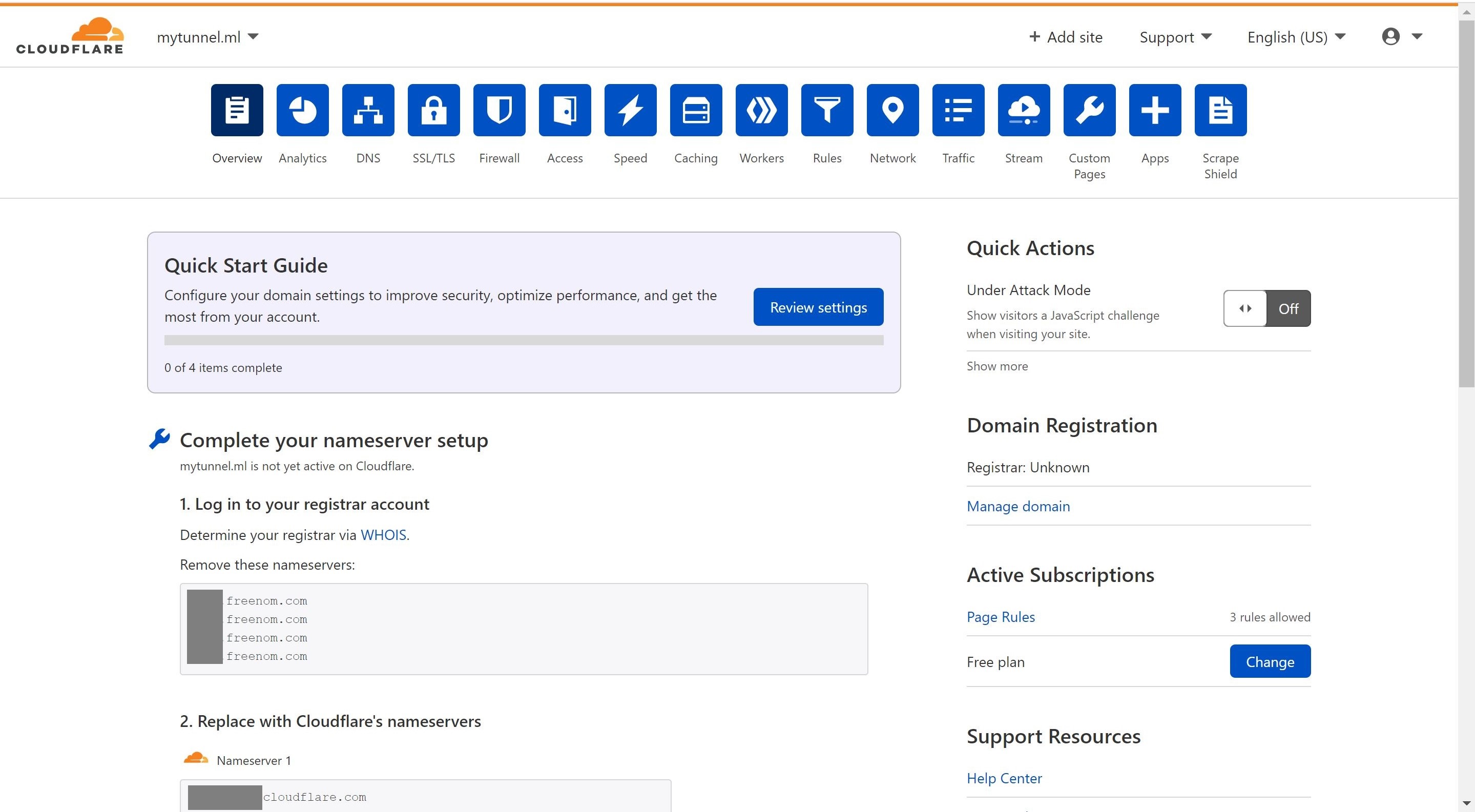Open the Access door icon
This screenshot has width=1475, height=812.
pyautogui.click(x=565, y=110)
